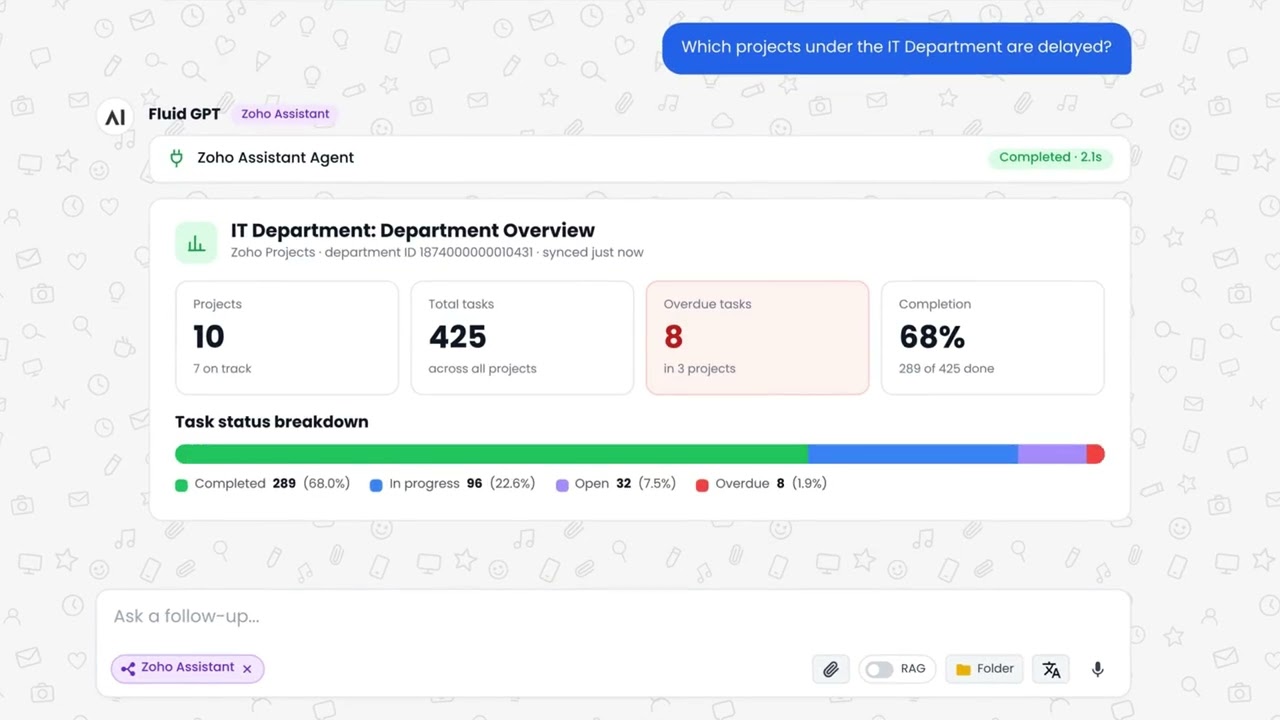Click the green Completed bar segment
Image resolution: width=1280 pixels, height=720 pixels.
(x=491, y=454)
